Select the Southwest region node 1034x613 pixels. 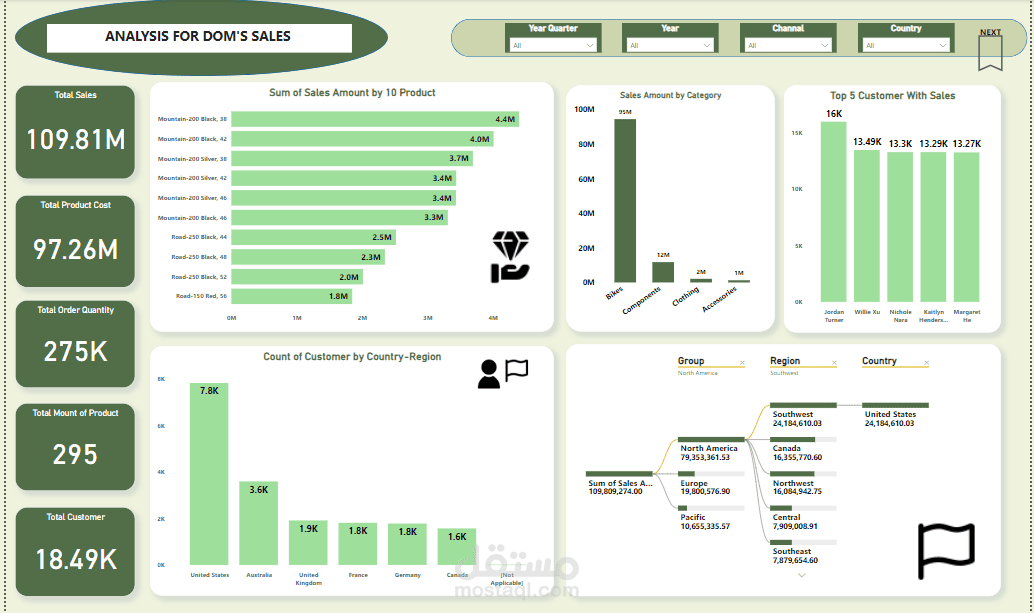803,415
